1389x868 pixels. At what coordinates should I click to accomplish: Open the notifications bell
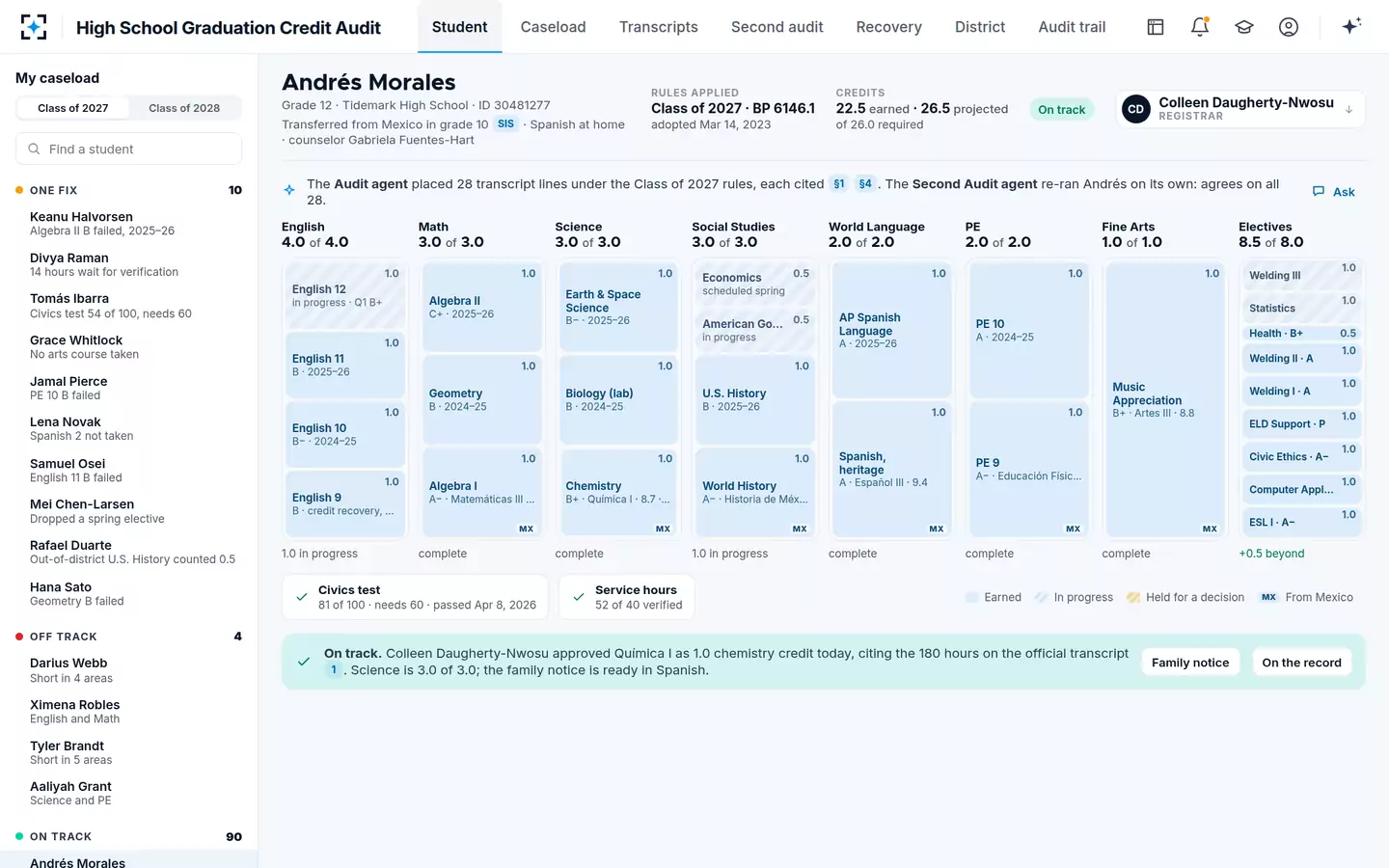tap(1200, 27)
